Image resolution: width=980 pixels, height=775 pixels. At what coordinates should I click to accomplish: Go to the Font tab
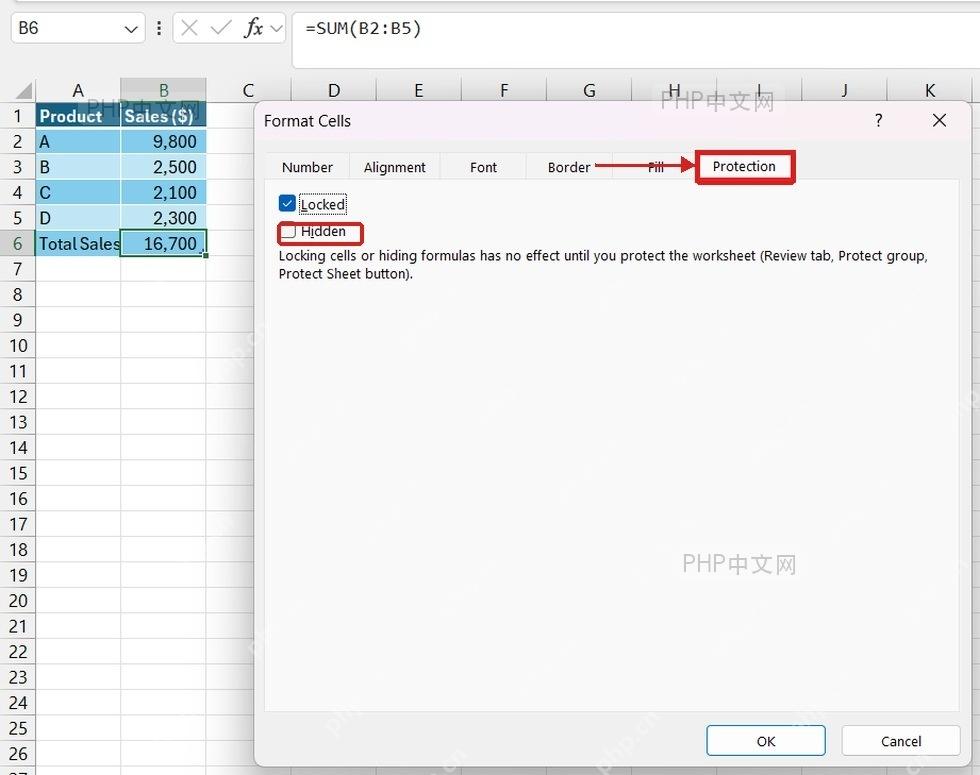click(x=483, y=168)
